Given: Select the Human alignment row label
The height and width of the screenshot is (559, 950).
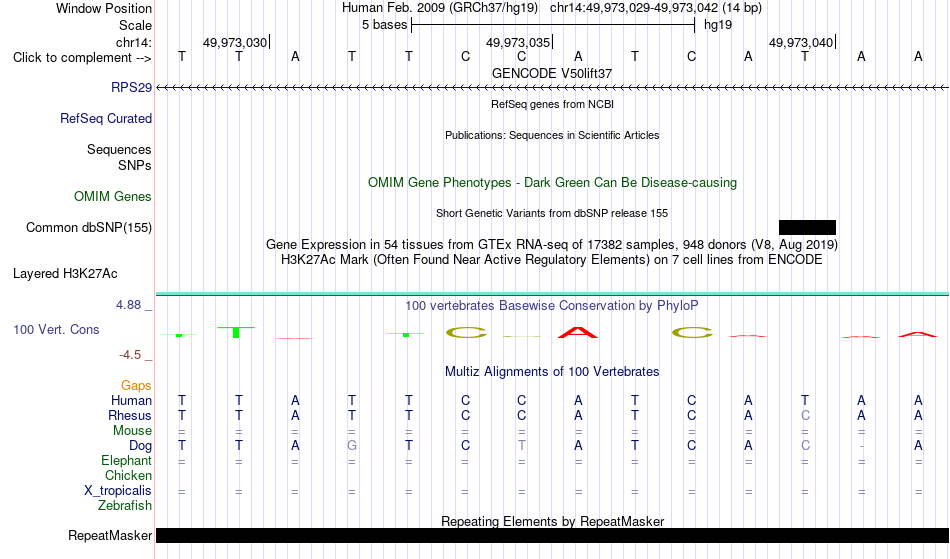Looking at the screenshot, I should 131,400.
